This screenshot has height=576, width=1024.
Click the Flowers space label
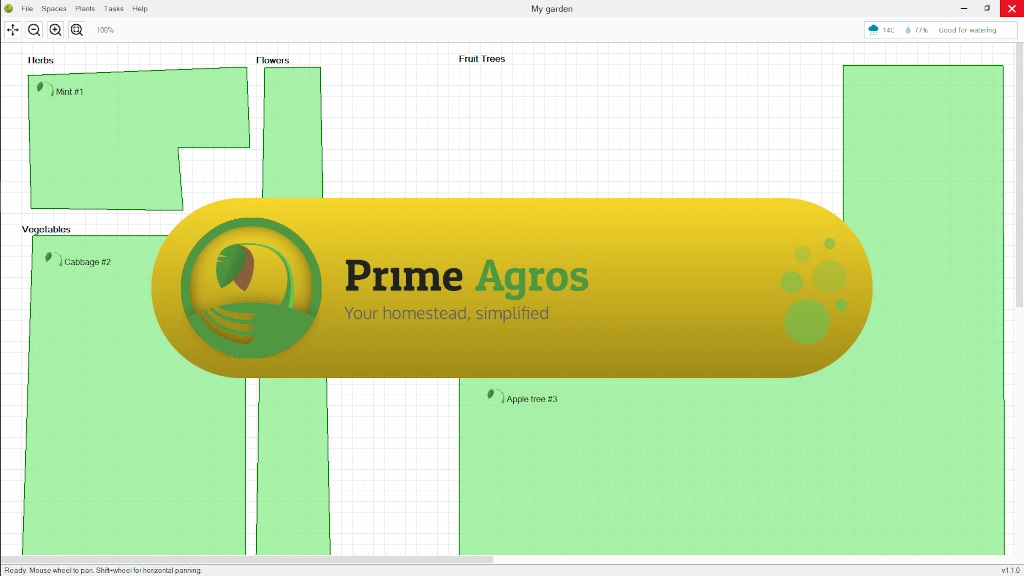273,60
